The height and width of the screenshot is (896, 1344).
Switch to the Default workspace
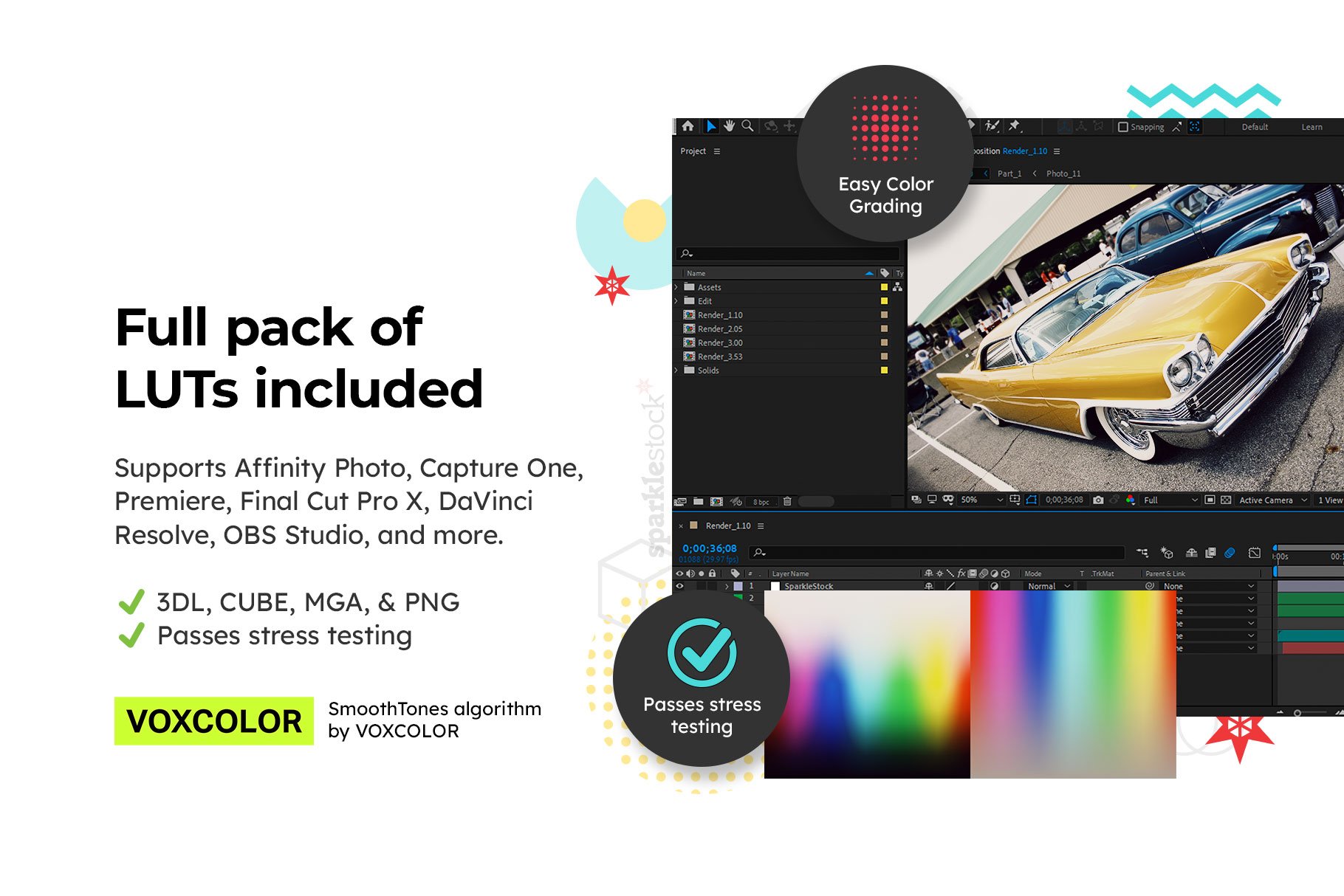pyautogui.click(x=1255, y=127)
